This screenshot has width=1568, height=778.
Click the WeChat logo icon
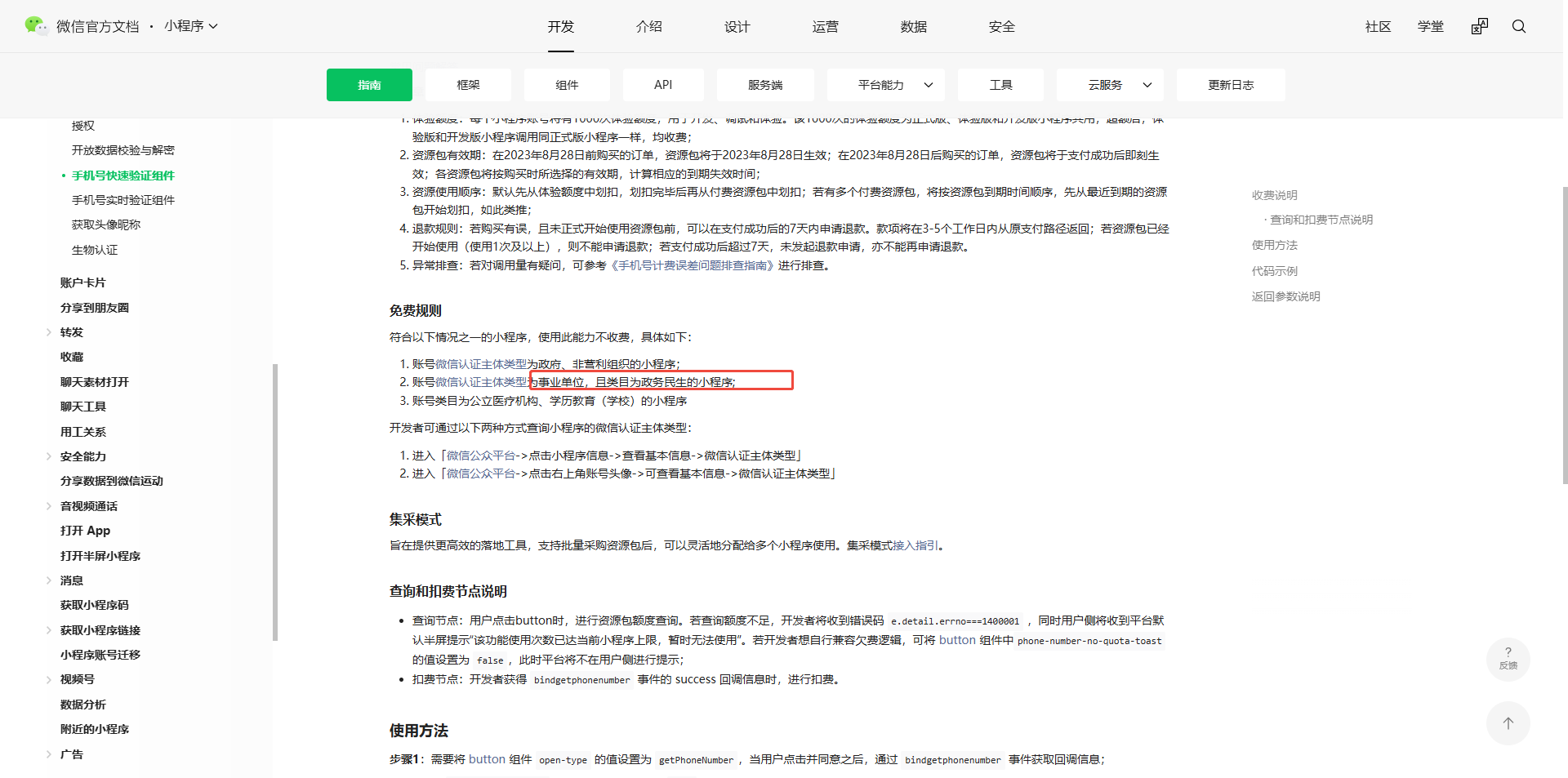(x=36, y=26)
